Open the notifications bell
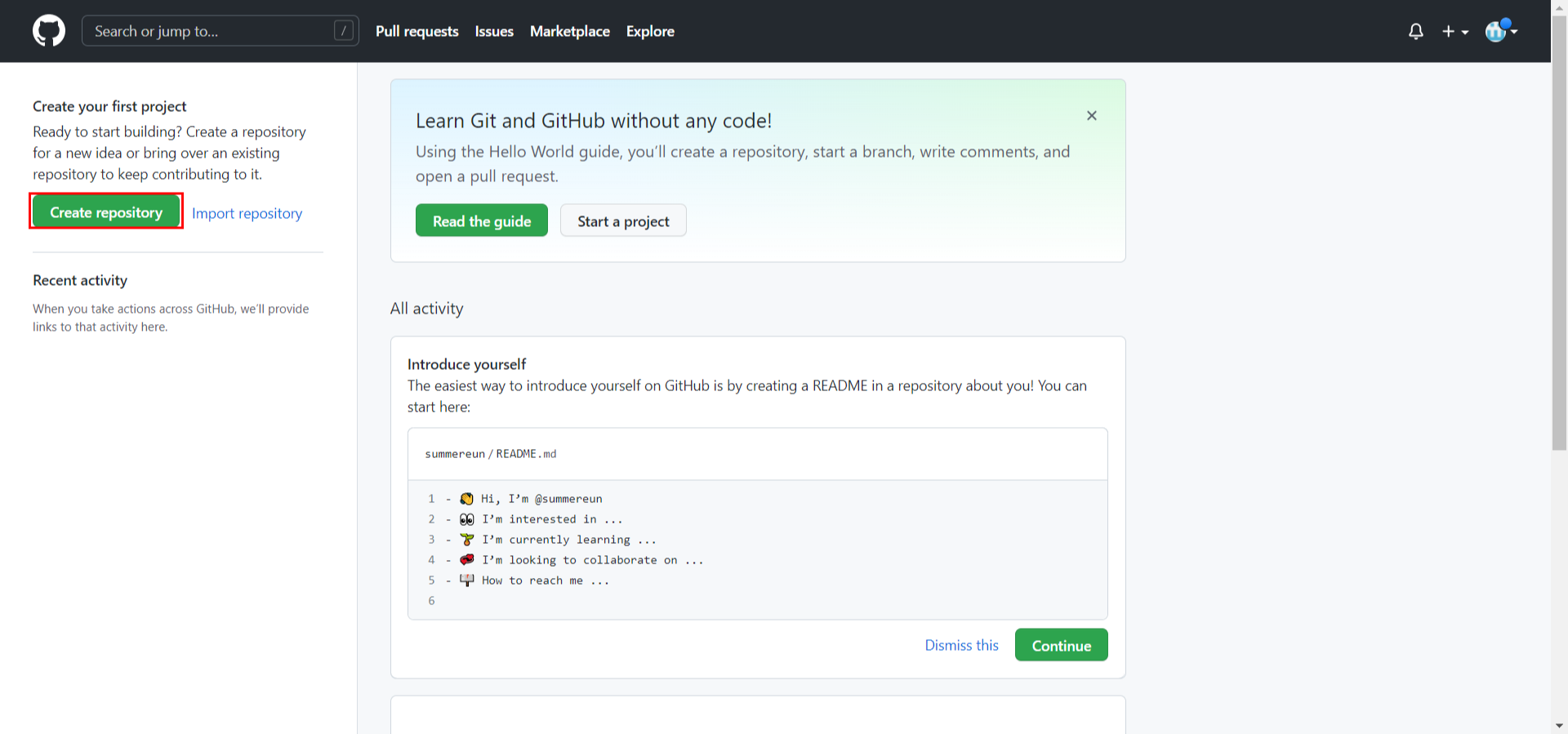The height and width of the screenshot is (734, 1568). tap(1416, 31)
